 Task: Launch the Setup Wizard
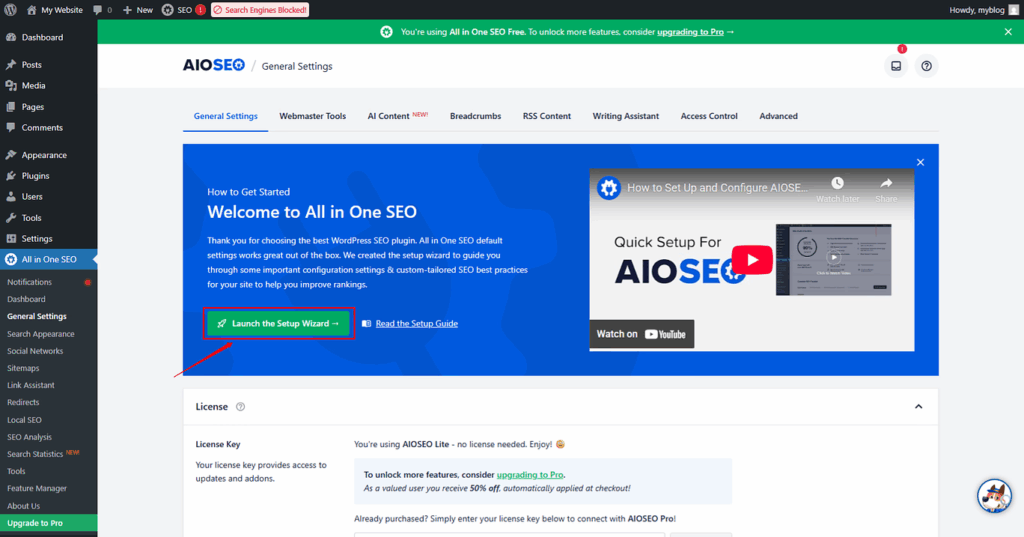click(x=278, y=323)
